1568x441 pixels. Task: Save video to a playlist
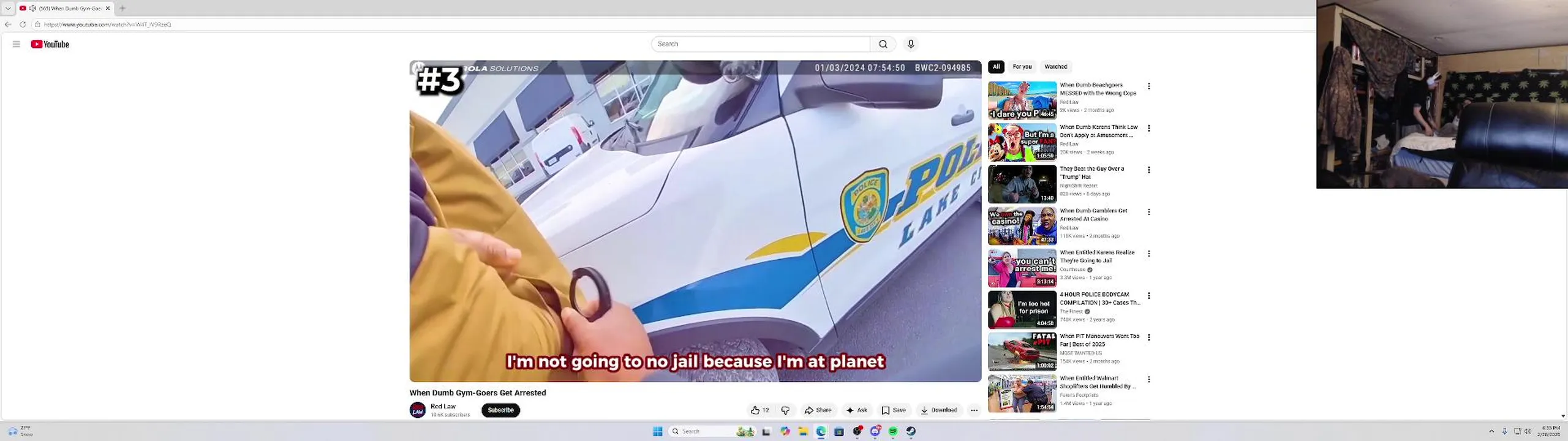pos(894,410)
